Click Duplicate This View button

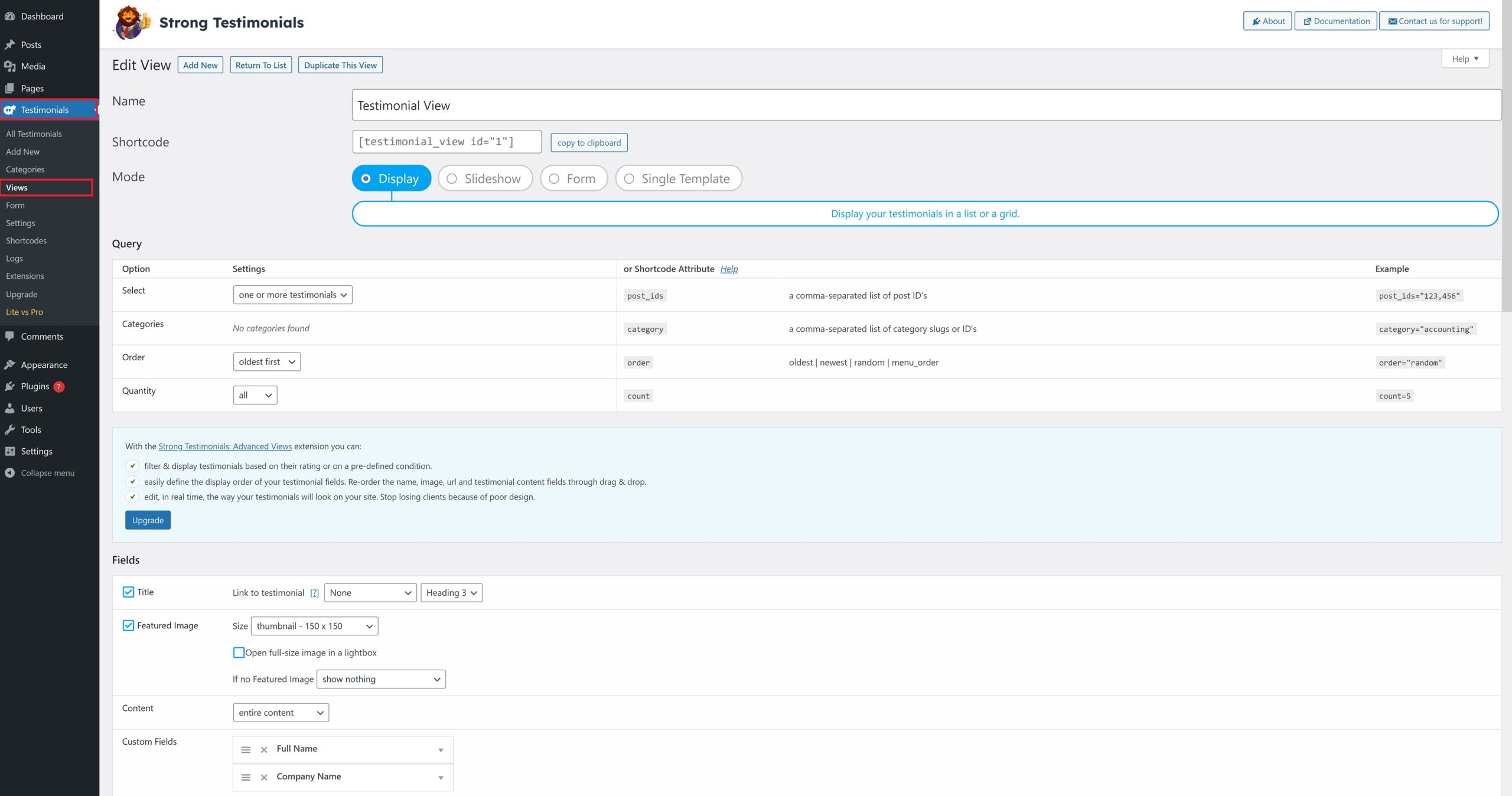[340, 65]
